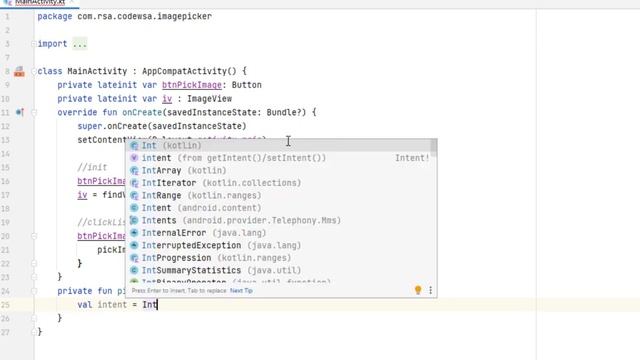The height and width of the screenshot is (360, 640).
Task: Click the folded import ellipsis placeholder
Action: click(x=80, y=44)
